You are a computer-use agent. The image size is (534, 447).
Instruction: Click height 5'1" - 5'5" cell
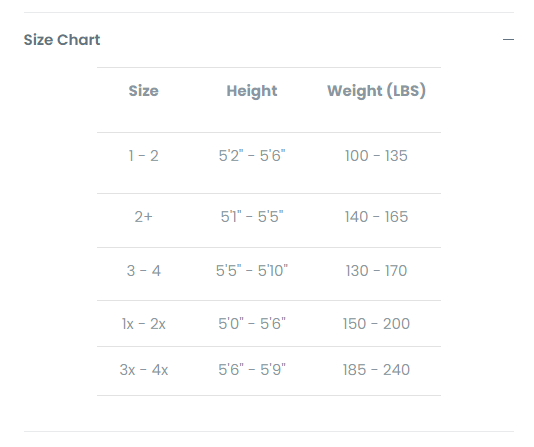(x=252, y=217)
